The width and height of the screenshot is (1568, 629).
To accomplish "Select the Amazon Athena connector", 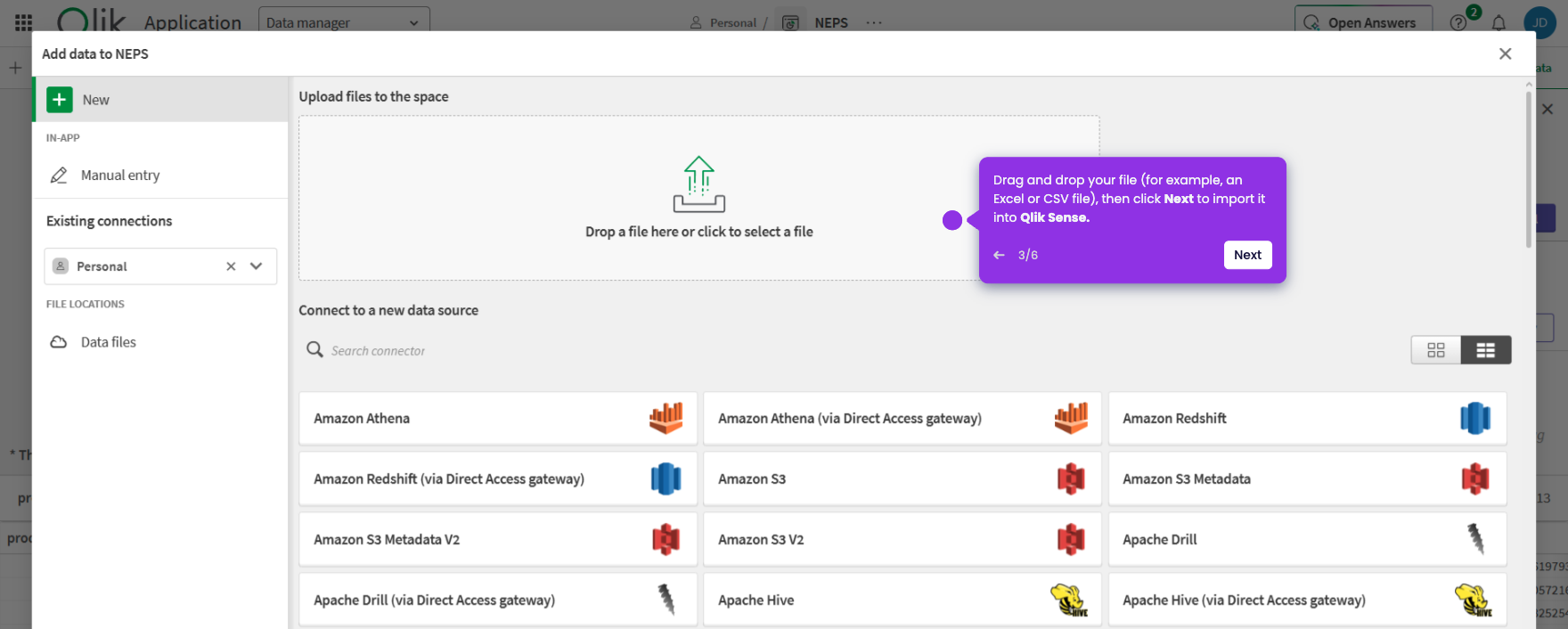I will pyautogui.click(x=498, y=418).
